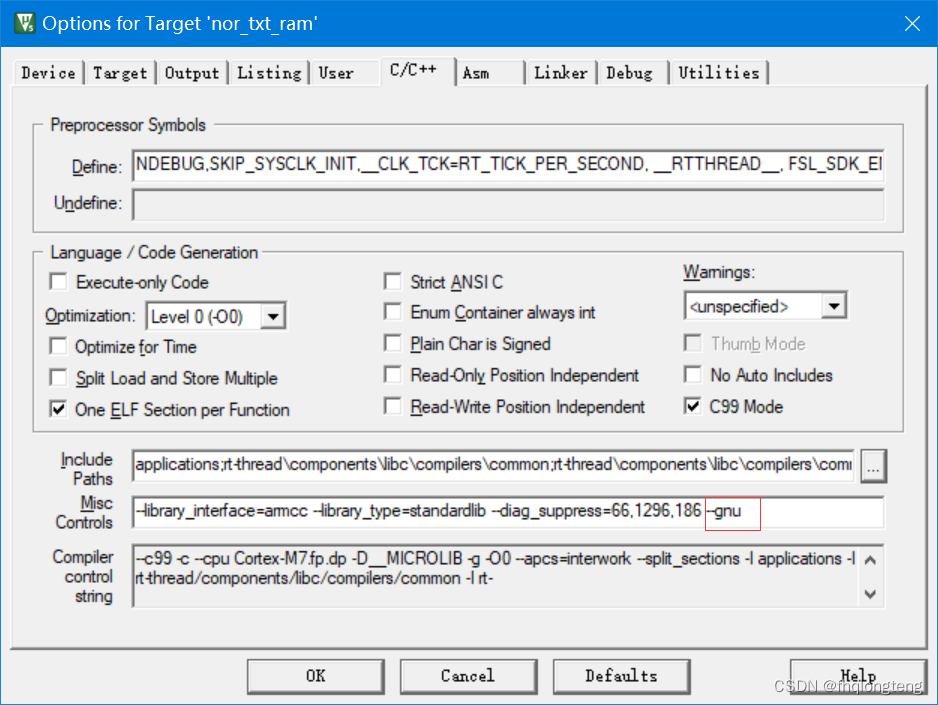Open the Listing tab
This screenshot has height=705, width=938.
[x=269, y=73]
